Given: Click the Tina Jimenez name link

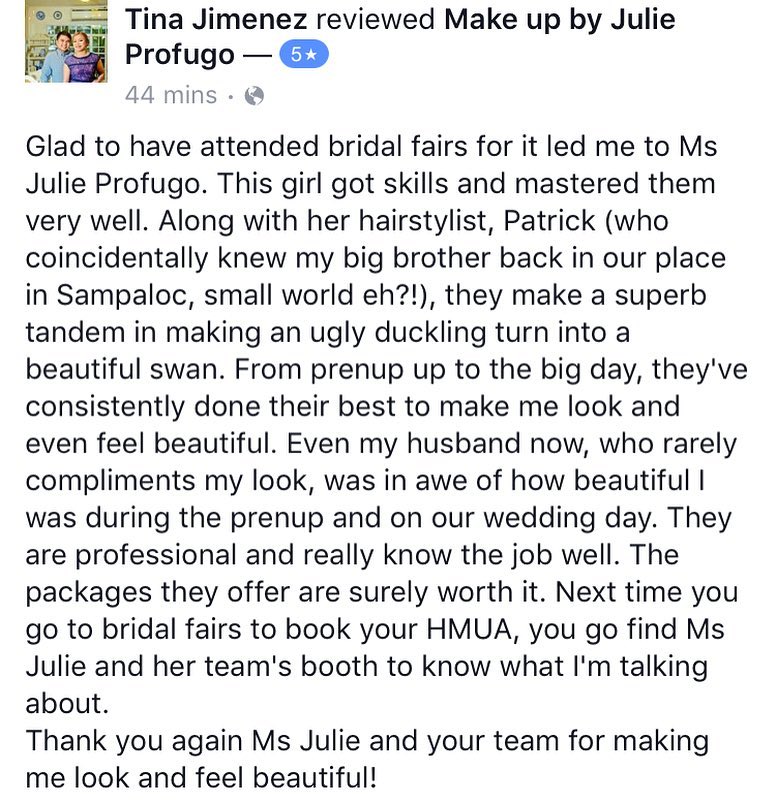Looking at the screenshot, I should (x=216, y=19).
